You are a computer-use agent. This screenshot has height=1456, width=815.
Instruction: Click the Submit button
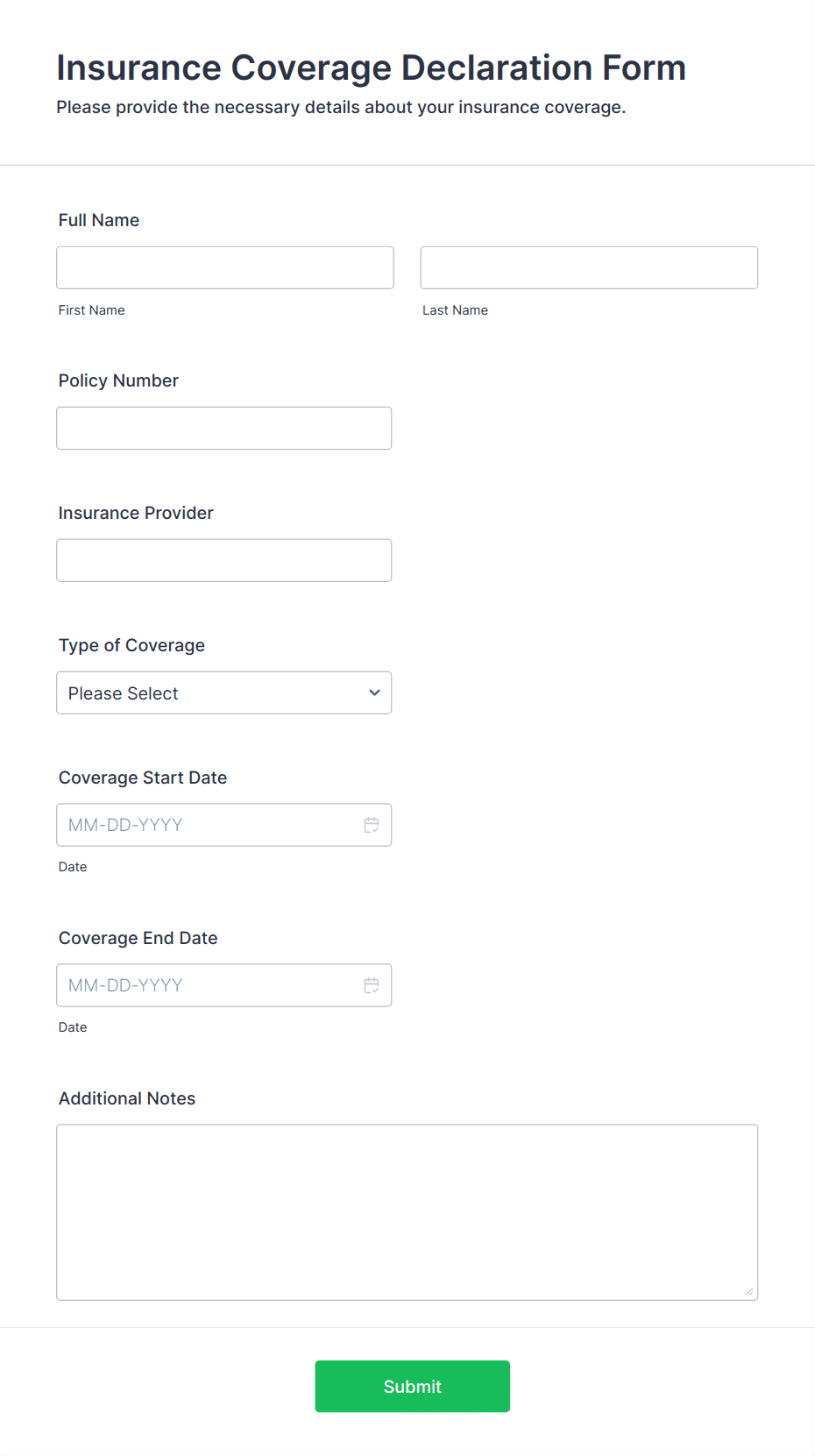412,1386
